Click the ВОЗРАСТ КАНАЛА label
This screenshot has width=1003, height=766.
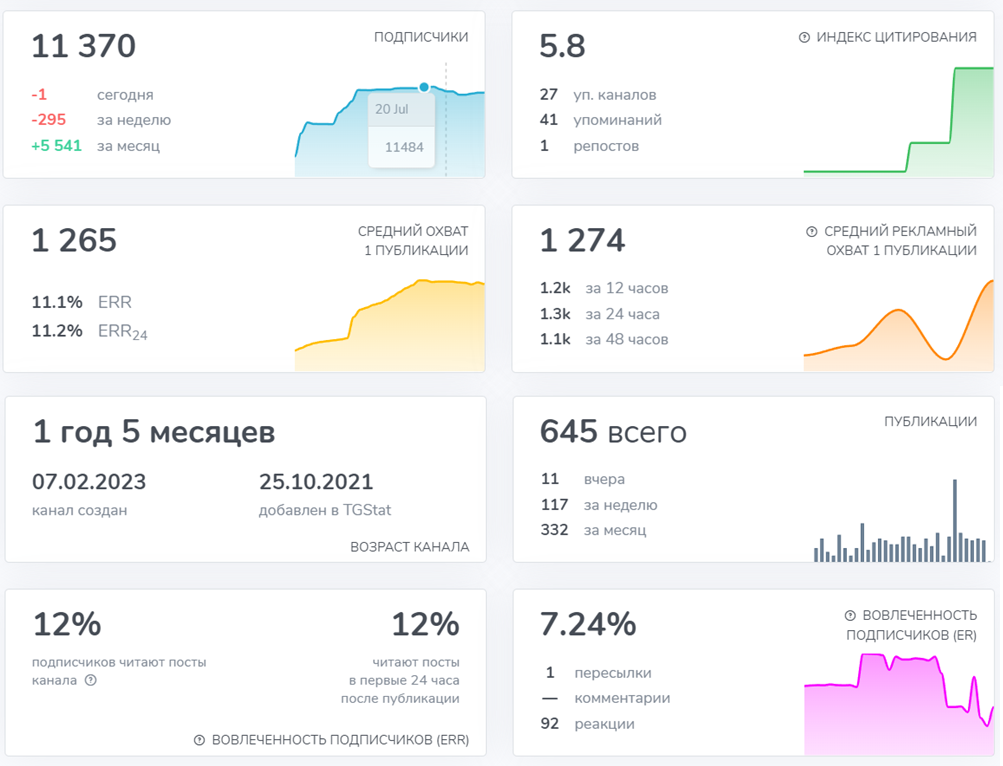coord(409,548)
